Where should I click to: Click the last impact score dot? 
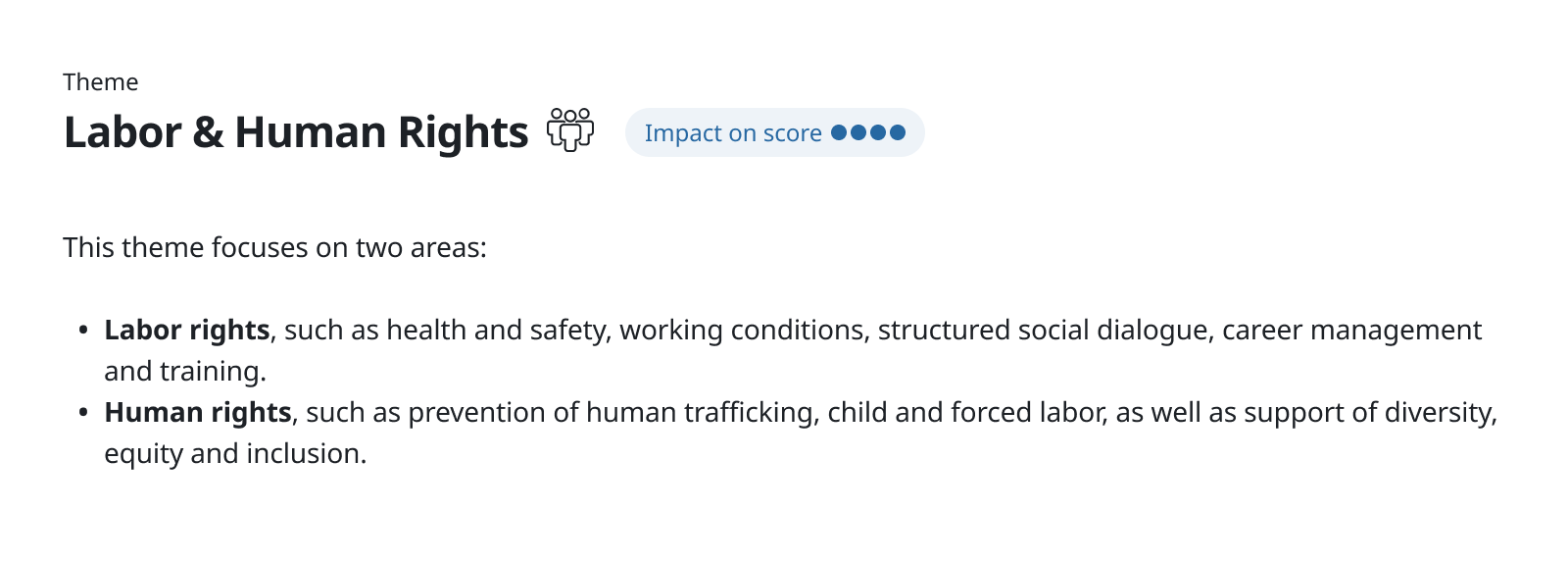pyautogui.click(x=898, y=132)
